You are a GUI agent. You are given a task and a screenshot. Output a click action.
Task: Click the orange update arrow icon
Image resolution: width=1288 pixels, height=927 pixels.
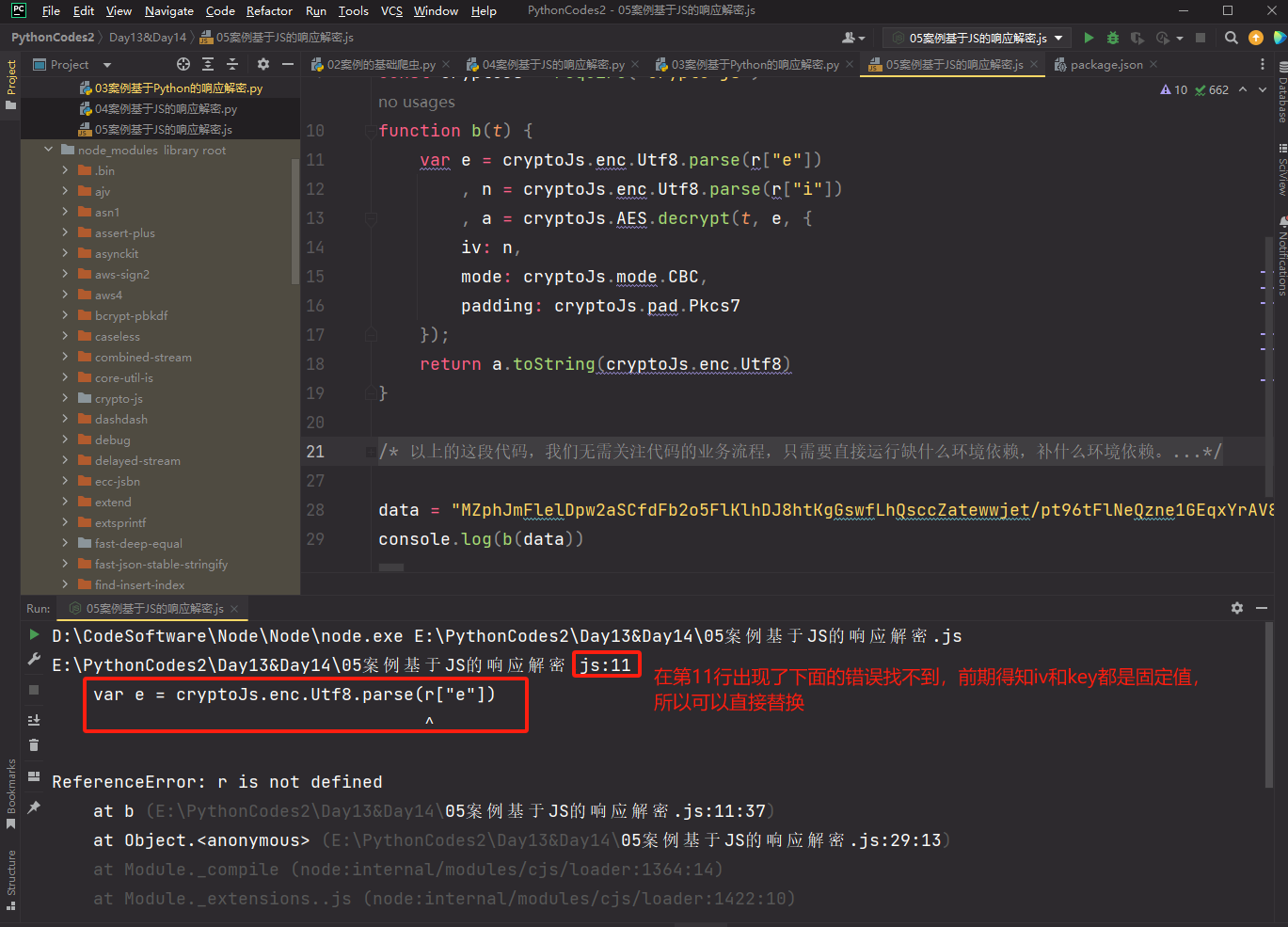[x=1256, y=38]
